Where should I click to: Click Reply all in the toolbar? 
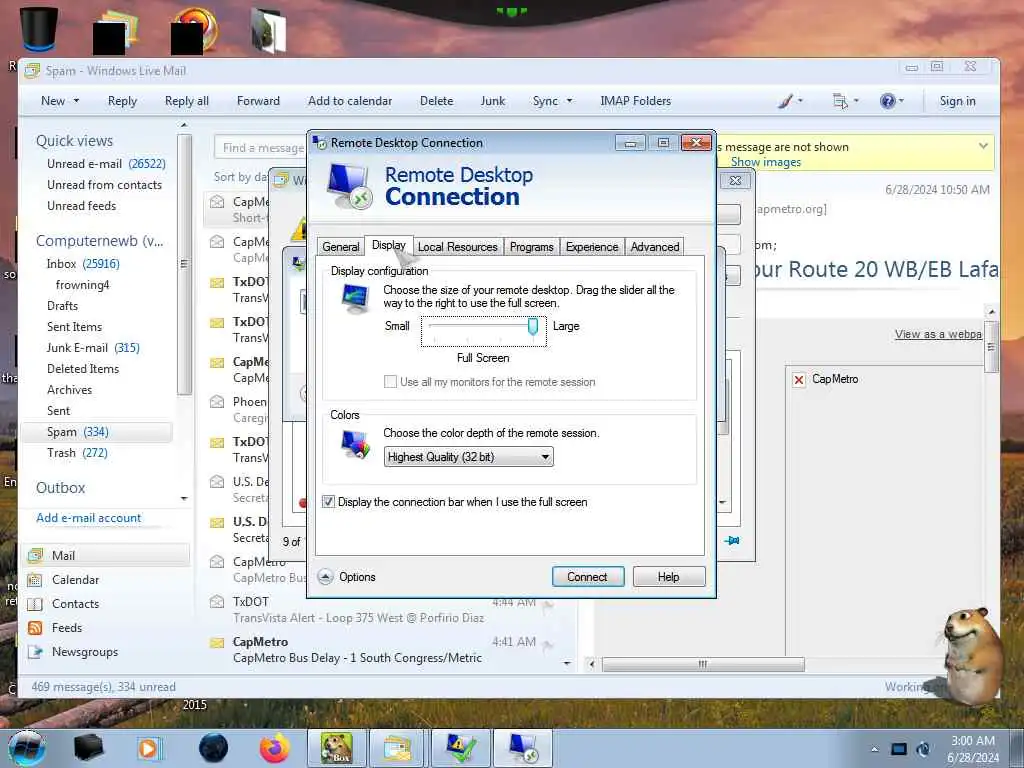tap(187, 101)
